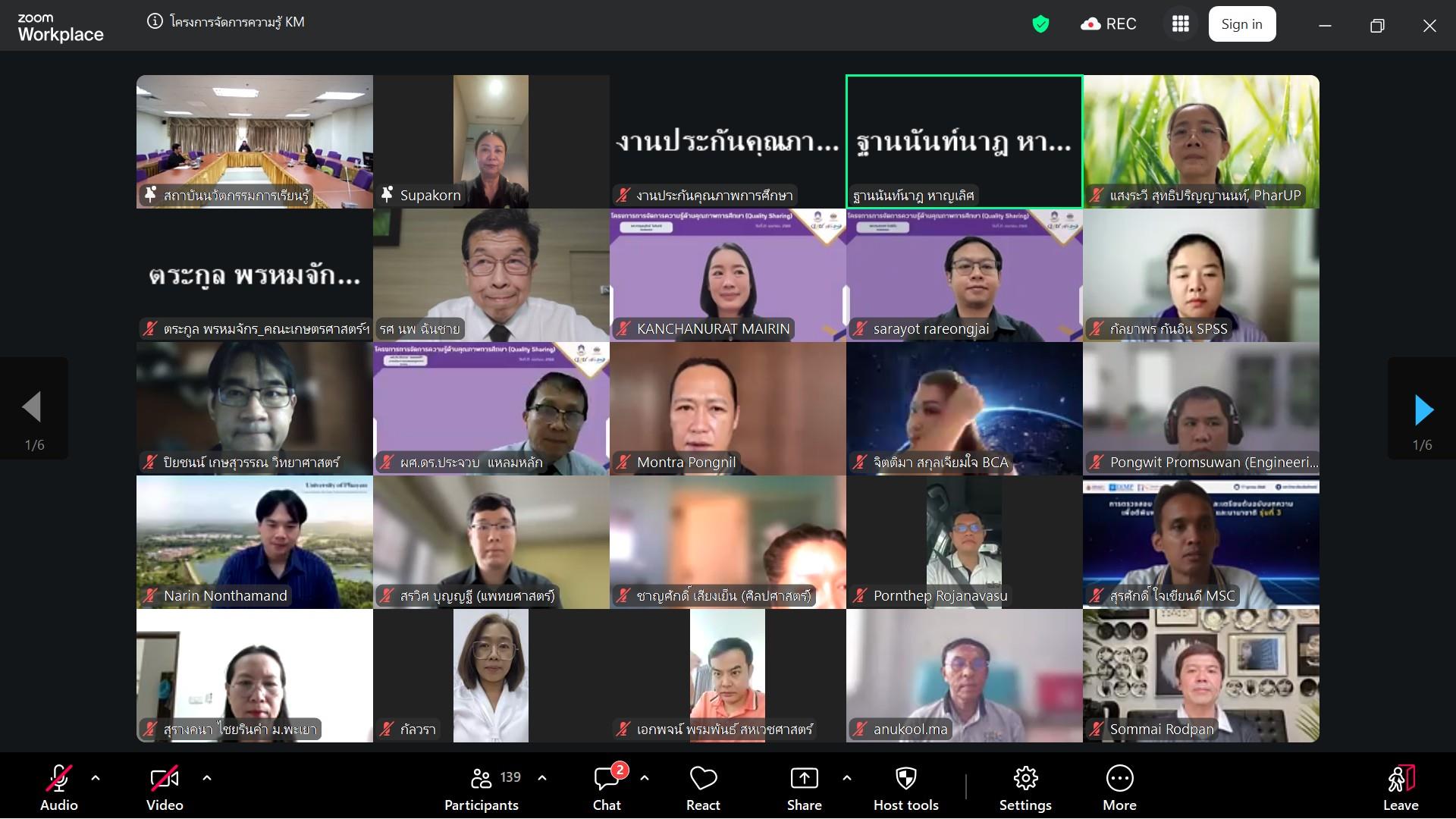Click the REC recording indicator
The height and width of the screenshot is (819, 1456).
point(1109,24)
